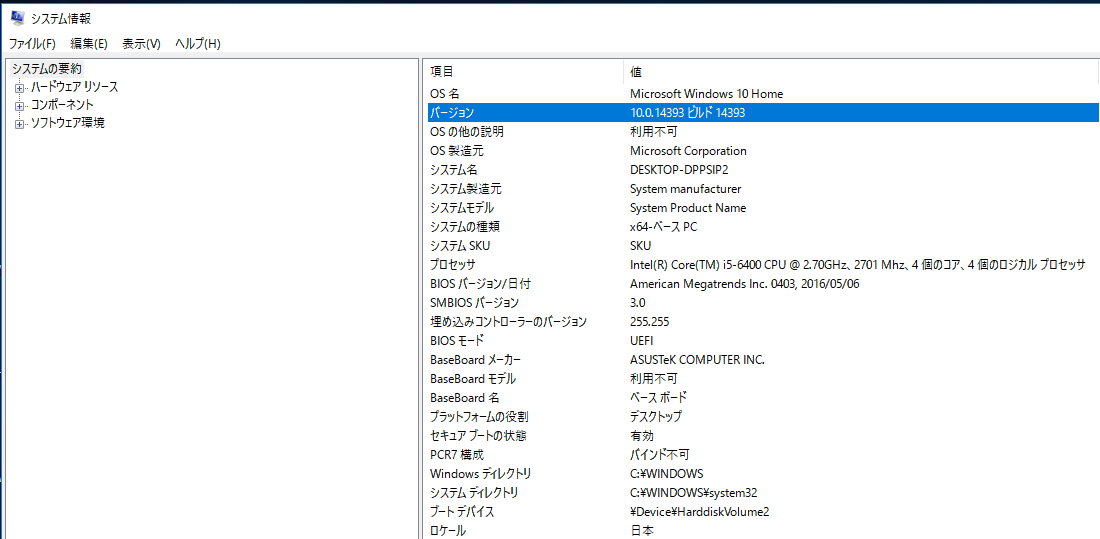Viewport: 1100px width, 539px height.
Task: Select ソフトウェア環境 tree item
Action: [x=67, y=124]
